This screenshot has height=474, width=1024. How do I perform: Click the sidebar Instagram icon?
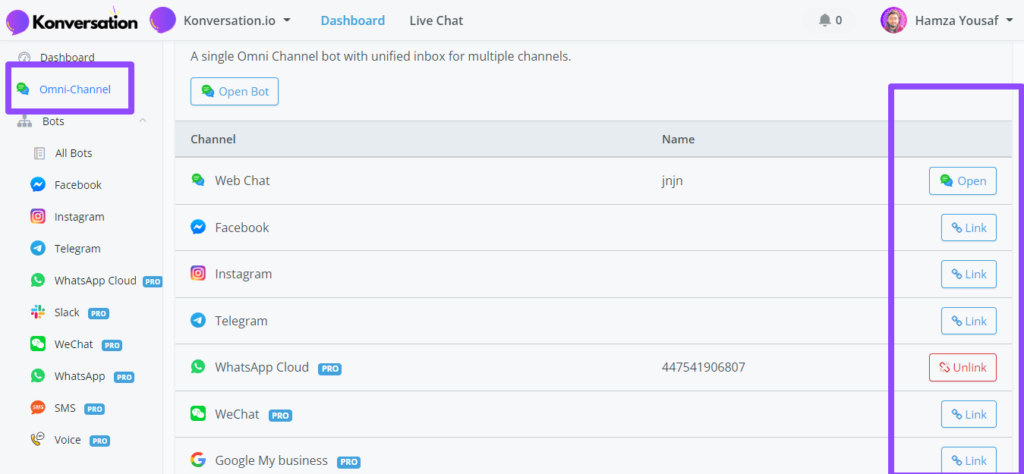(38, 216)
